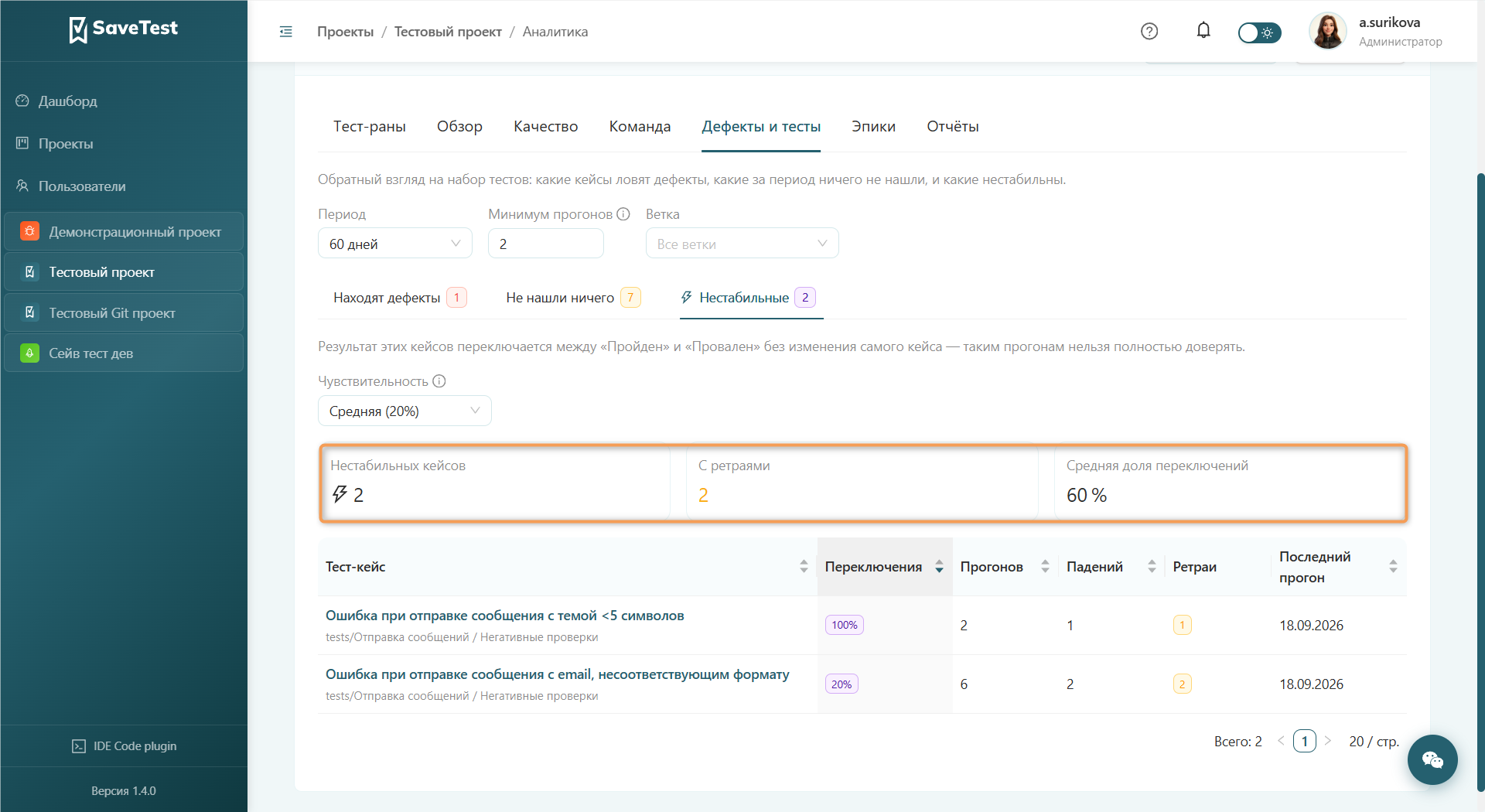Click info icon next to Минимум прогонов

pyautogui.click(x=623, y=214)
